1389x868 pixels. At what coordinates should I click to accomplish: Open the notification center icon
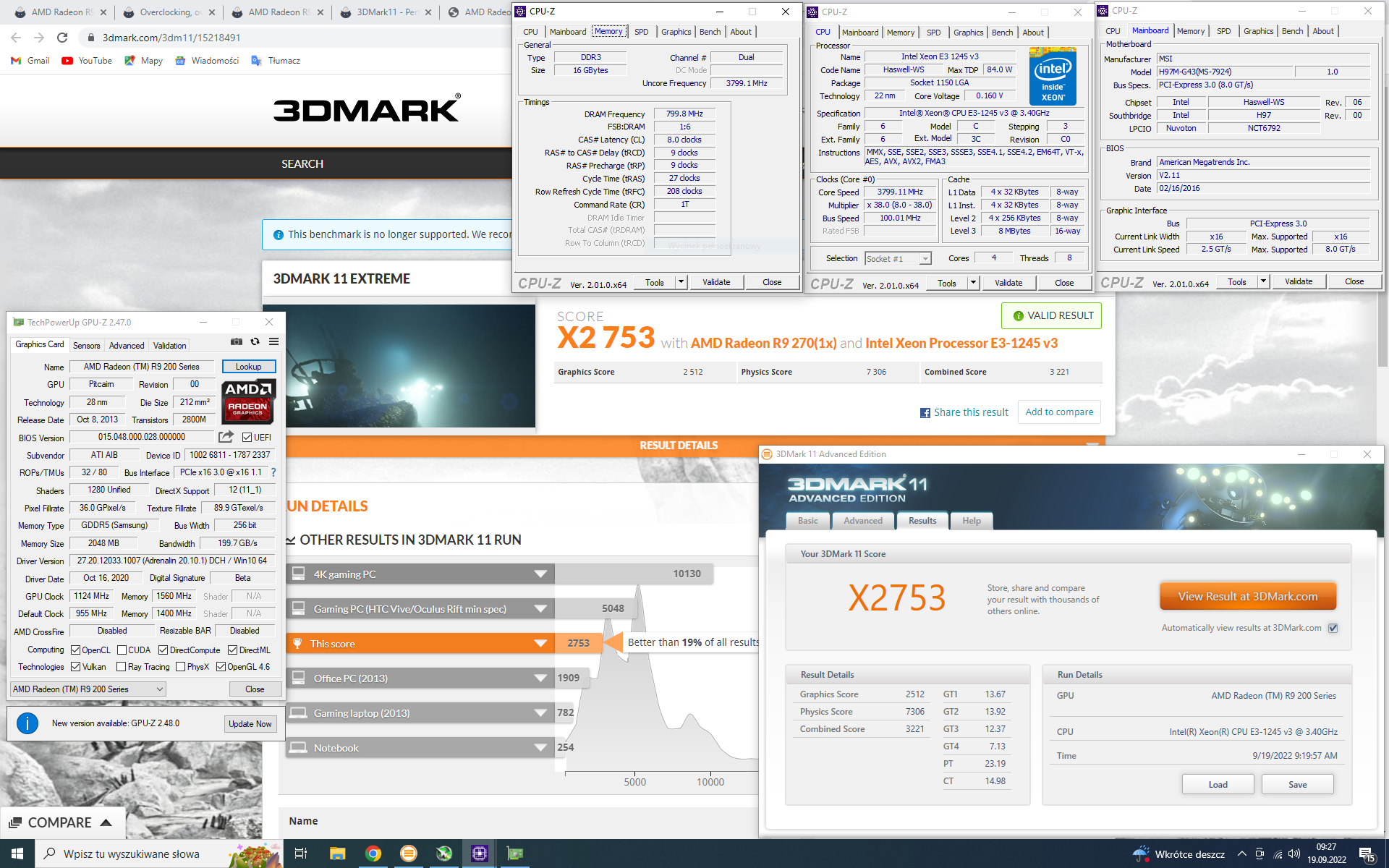[1367, 854]
